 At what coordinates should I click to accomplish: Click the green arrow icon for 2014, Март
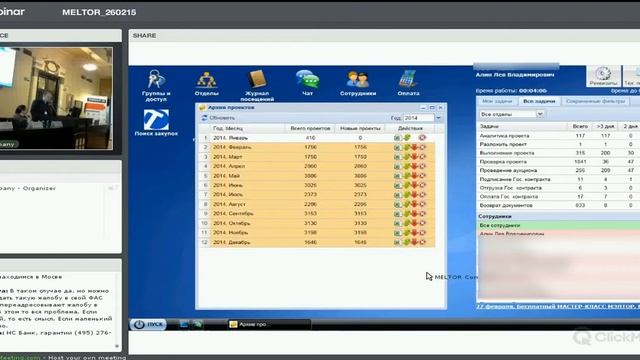point(407,157)
